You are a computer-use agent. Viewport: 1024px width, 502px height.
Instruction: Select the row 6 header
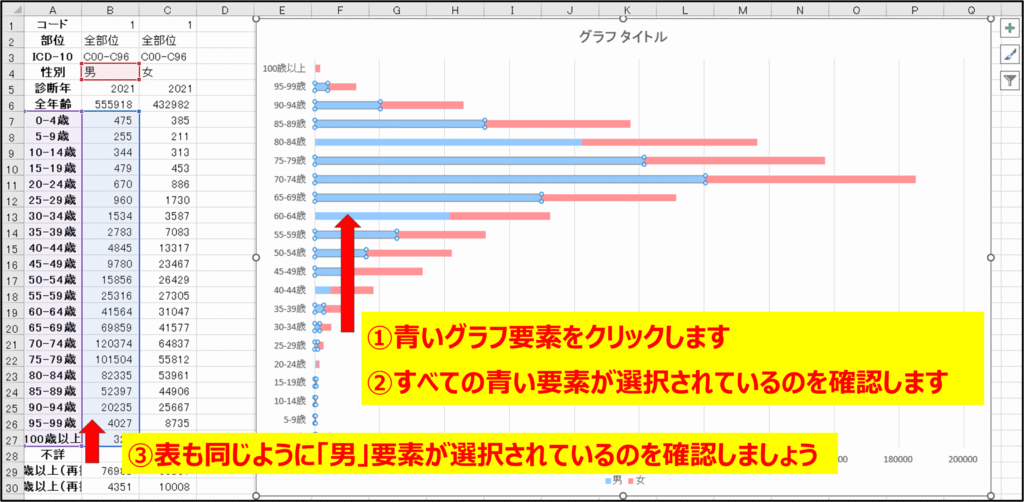[x=9, y=105]
